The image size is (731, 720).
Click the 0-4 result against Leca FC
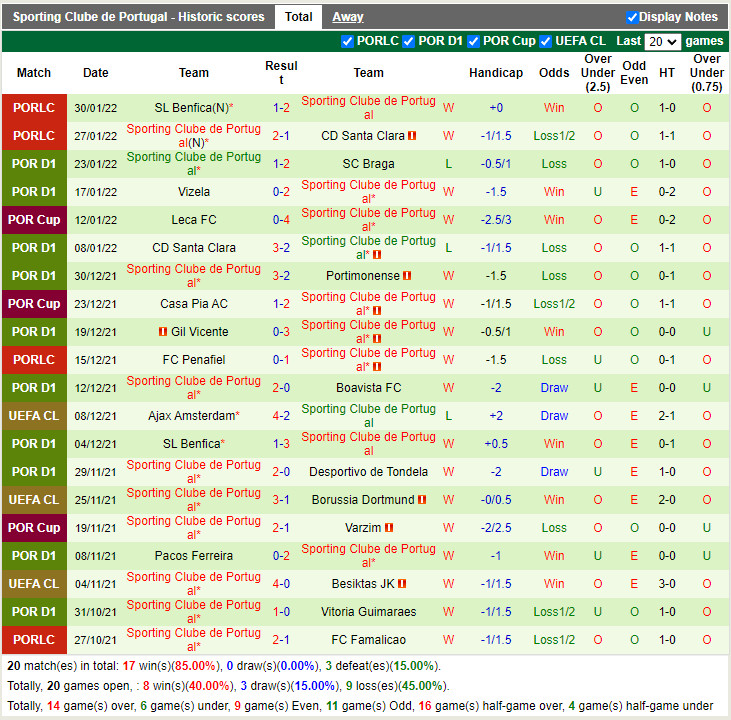(x=281, y=220)
